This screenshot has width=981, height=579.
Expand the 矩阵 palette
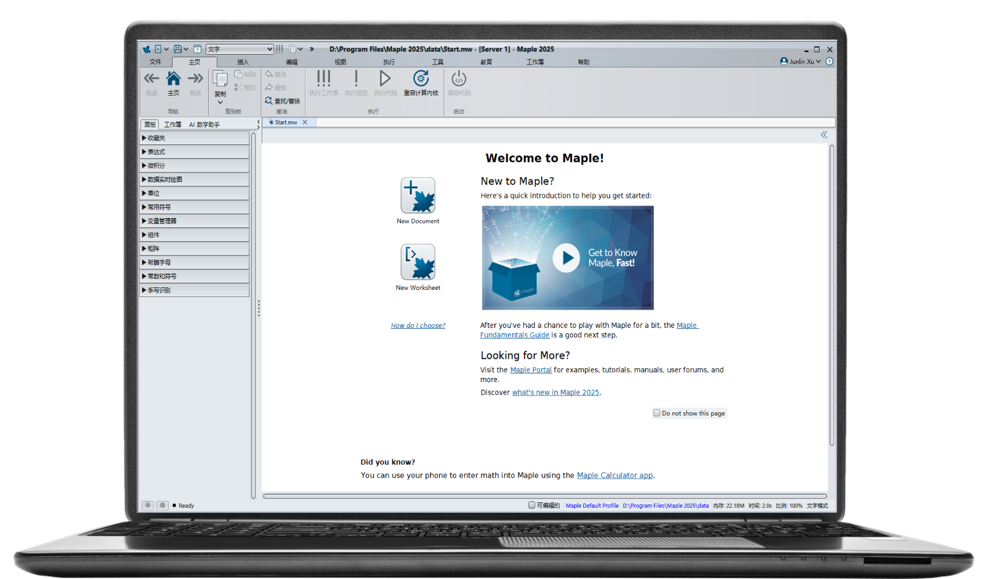click(x=195, y=249)
